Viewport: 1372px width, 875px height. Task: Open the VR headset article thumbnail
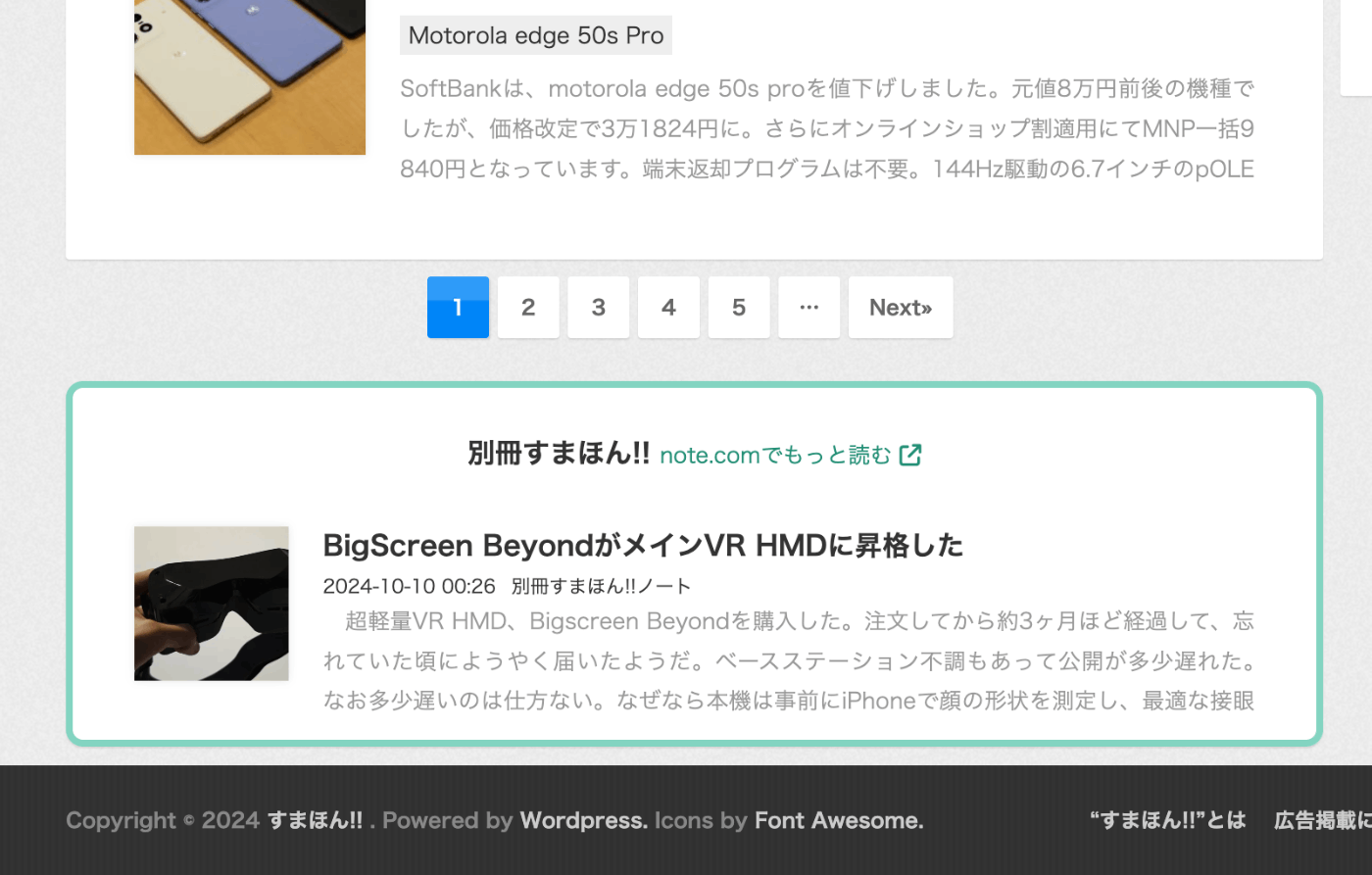click(x=212, y=604)
